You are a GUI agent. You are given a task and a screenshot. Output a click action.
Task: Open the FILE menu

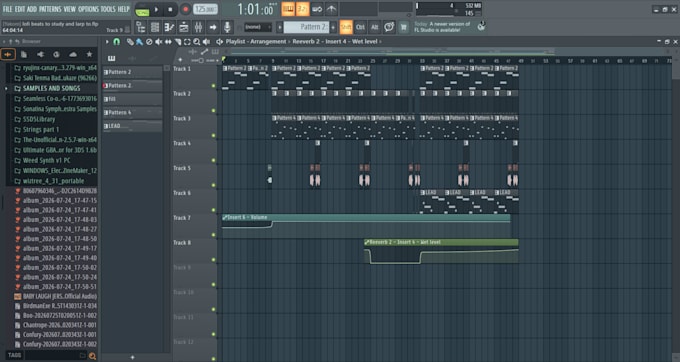click(7, 9)
